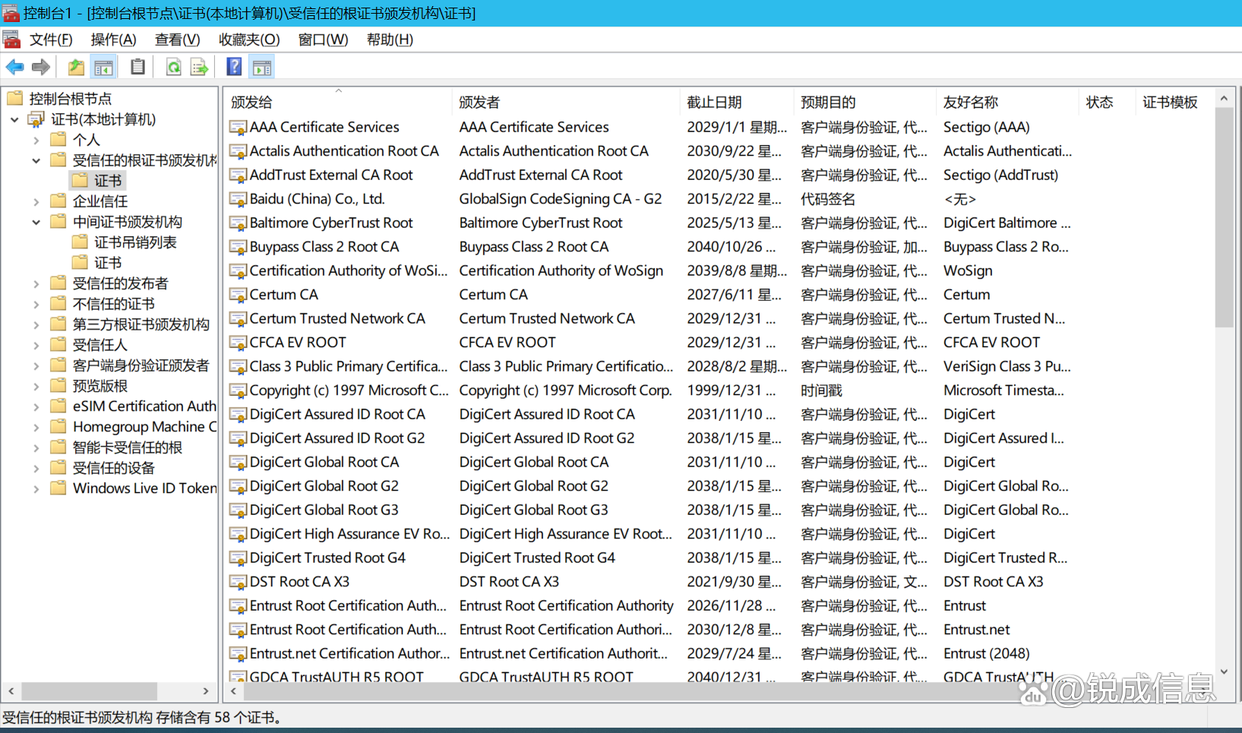Viewport: 1242px width, 733px height.
Task: Click the tree pane's horizontal scrollbar thumb
Action: click(89, 691)
